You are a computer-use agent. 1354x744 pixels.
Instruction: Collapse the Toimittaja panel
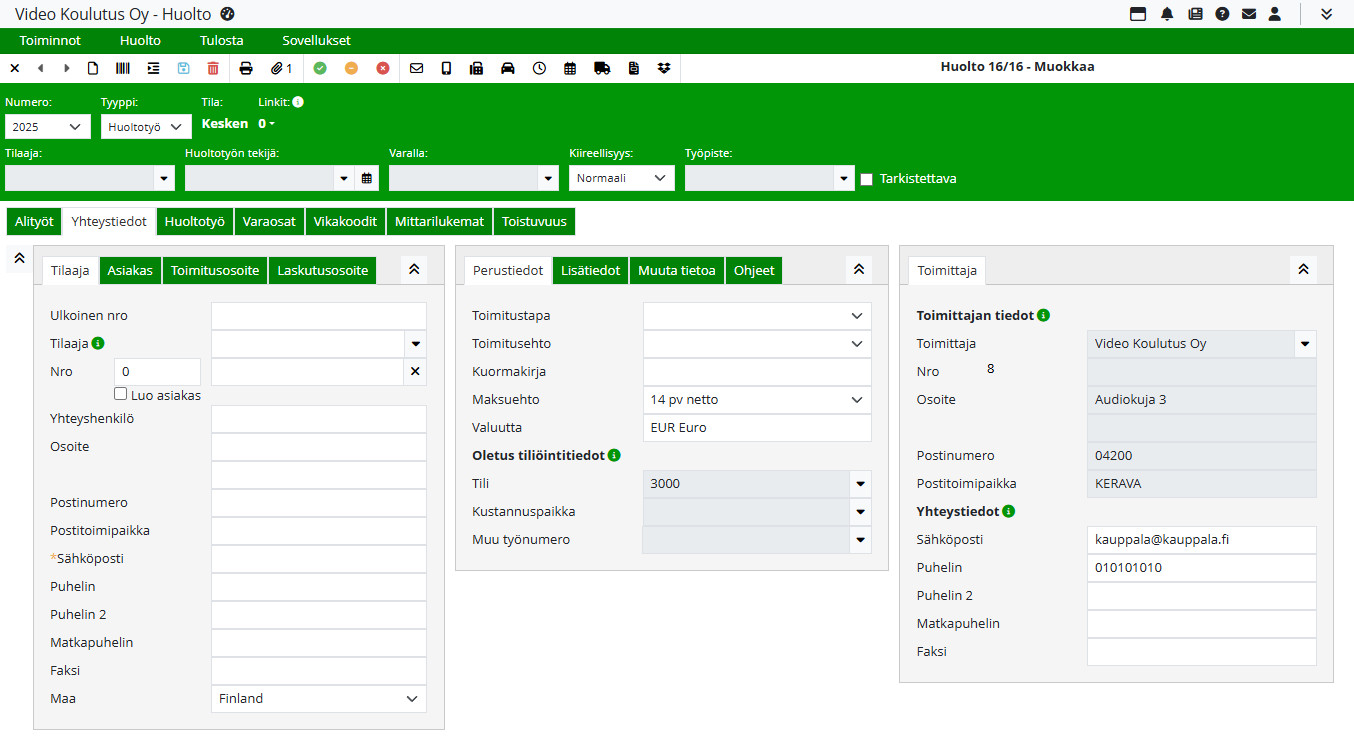tap(1303, 270)
